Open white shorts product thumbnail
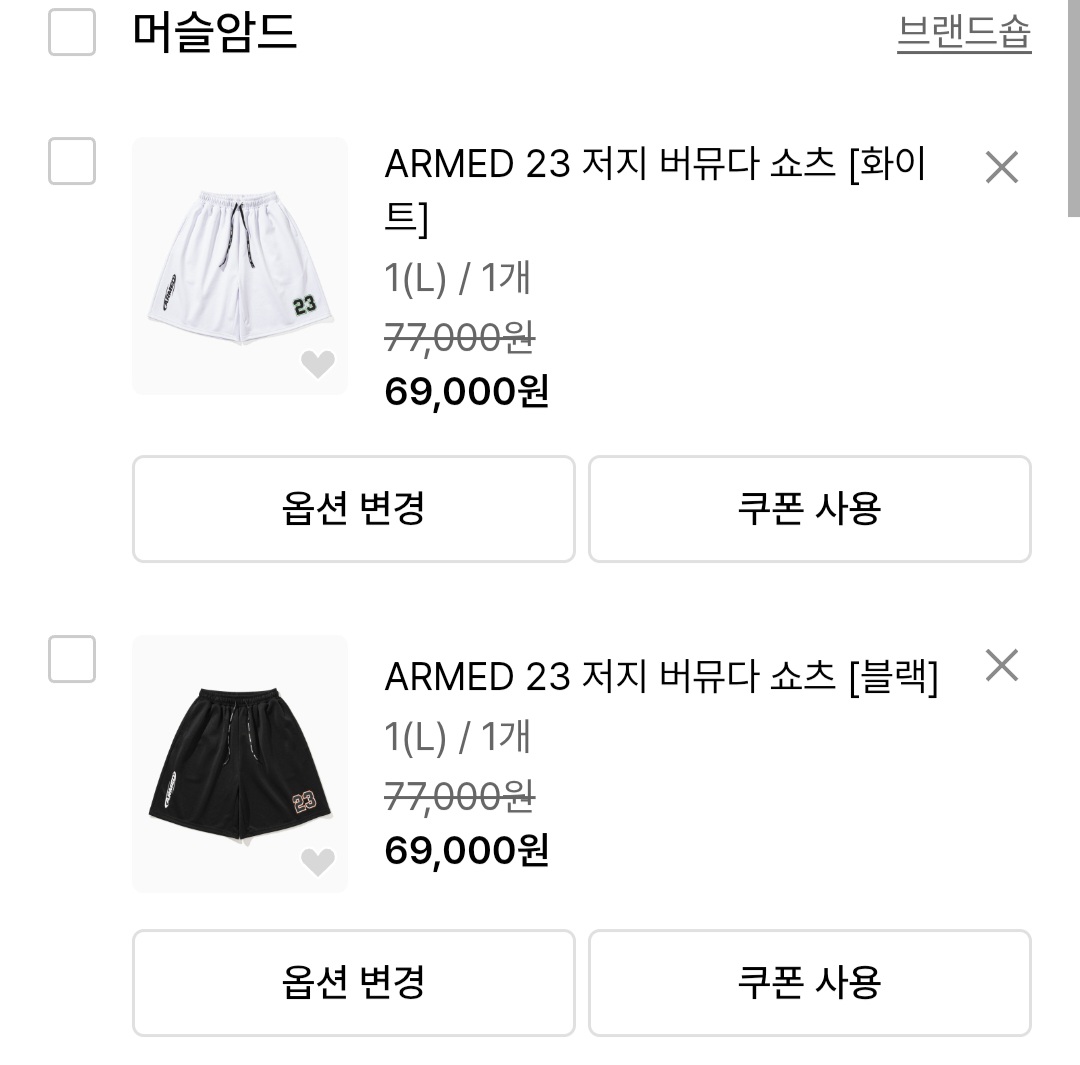The width and height of the screenshot is (1080, 1065). click(x=240, y=266)
